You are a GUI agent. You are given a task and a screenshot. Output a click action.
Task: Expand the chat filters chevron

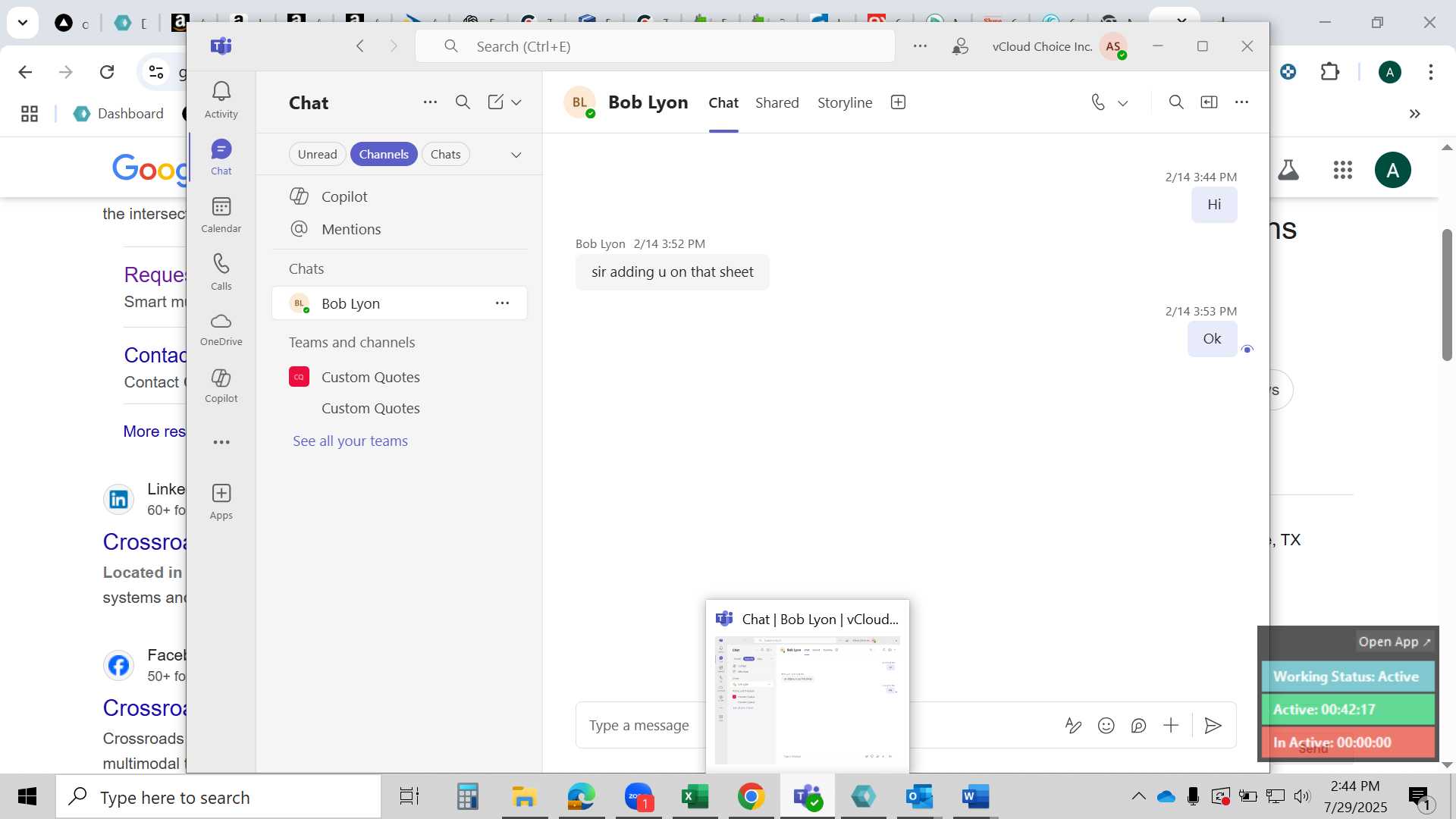(516, 155)
